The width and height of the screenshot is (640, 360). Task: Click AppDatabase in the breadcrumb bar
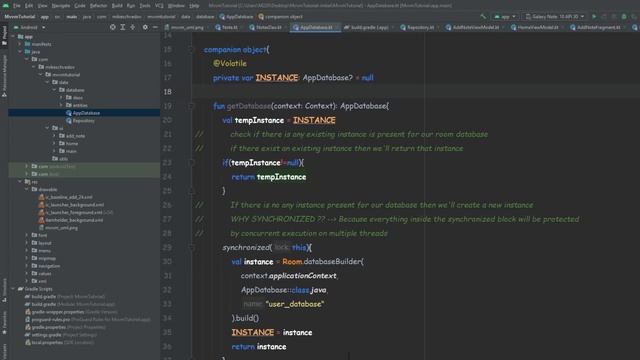[236, 17]
